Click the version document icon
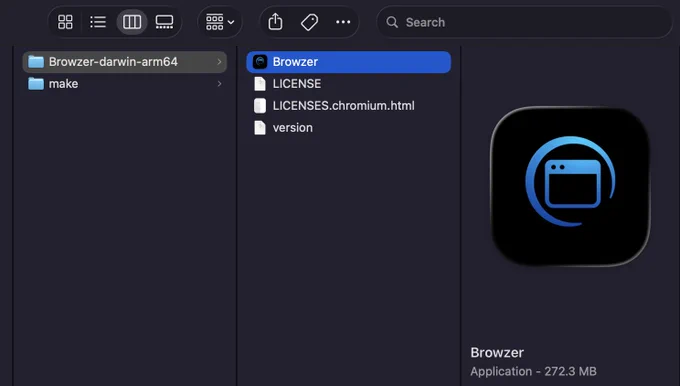This screenshot has width=680, height=386. 260,128
